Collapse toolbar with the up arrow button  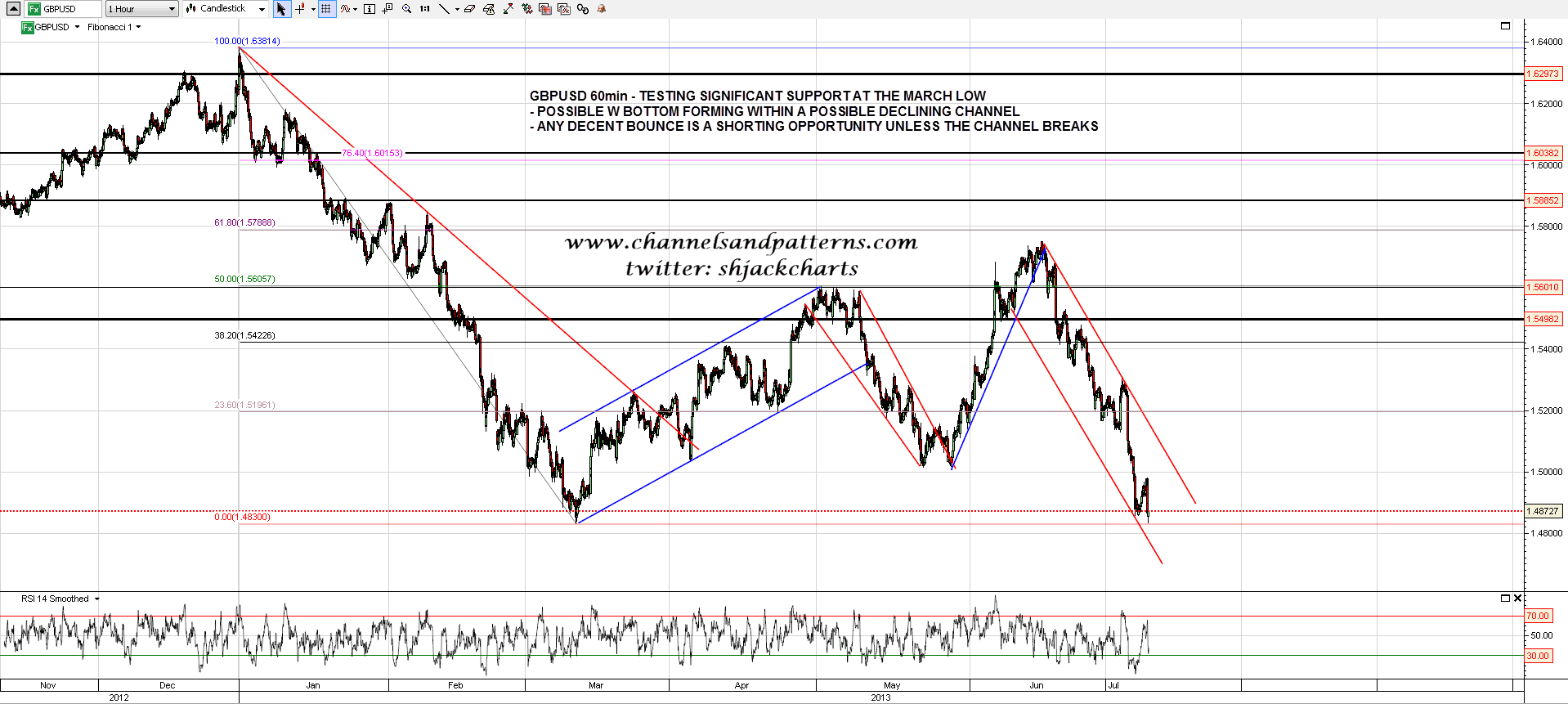click(13, 9)
